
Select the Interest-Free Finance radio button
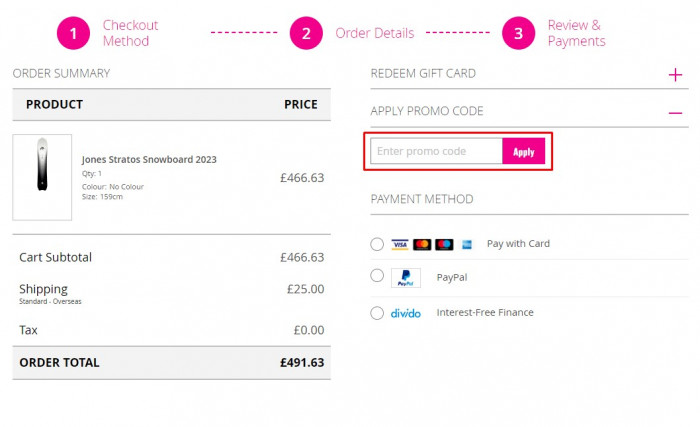point(377,313)
